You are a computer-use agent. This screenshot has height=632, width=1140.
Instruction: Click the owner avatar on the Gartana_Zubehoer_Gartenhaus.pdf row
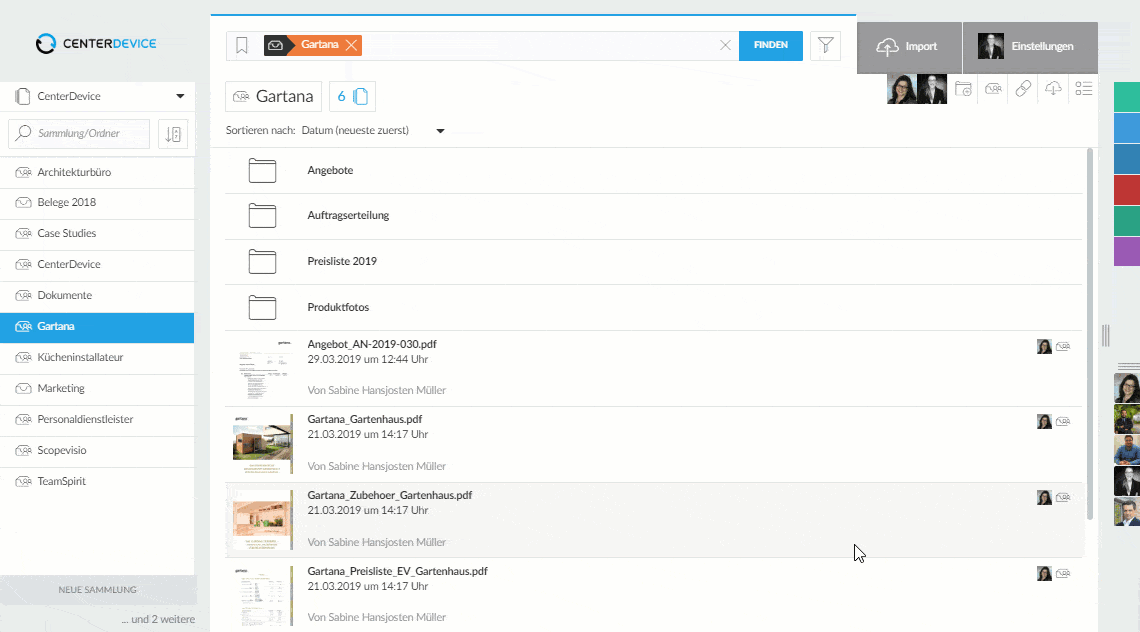coord(1044,497)
